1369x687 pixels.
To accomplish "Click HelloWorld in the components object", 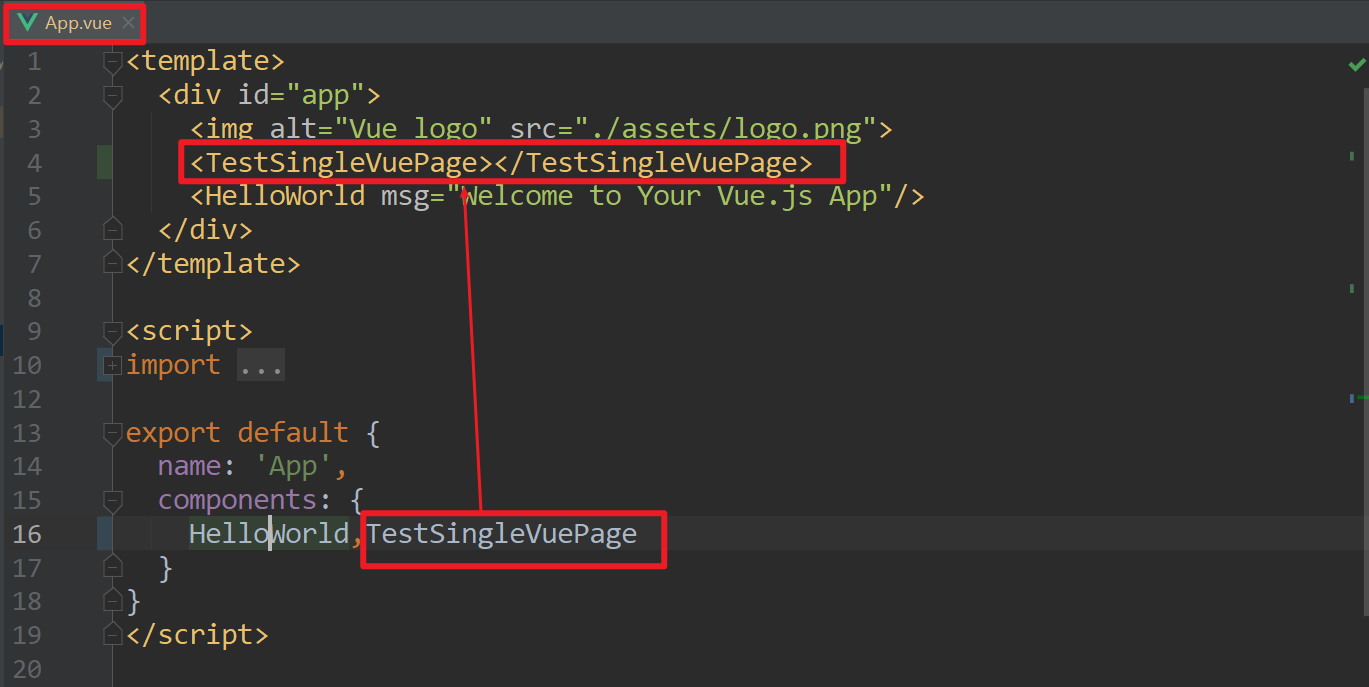I will [x=269, y=534].
